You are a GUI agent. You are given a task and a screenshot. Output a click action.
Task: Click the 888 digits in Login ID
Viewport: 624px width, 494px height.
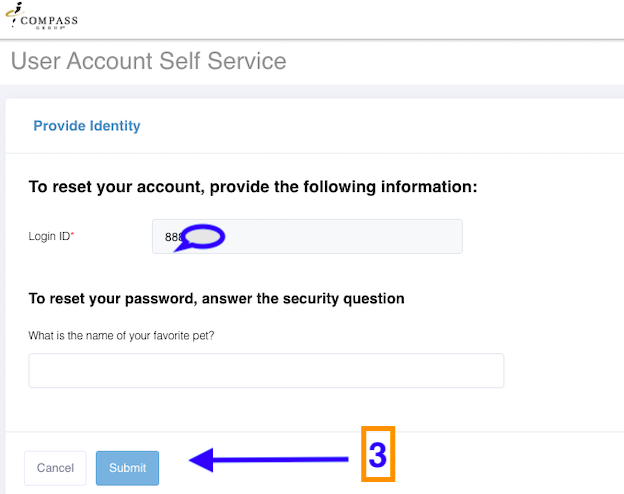173,237
